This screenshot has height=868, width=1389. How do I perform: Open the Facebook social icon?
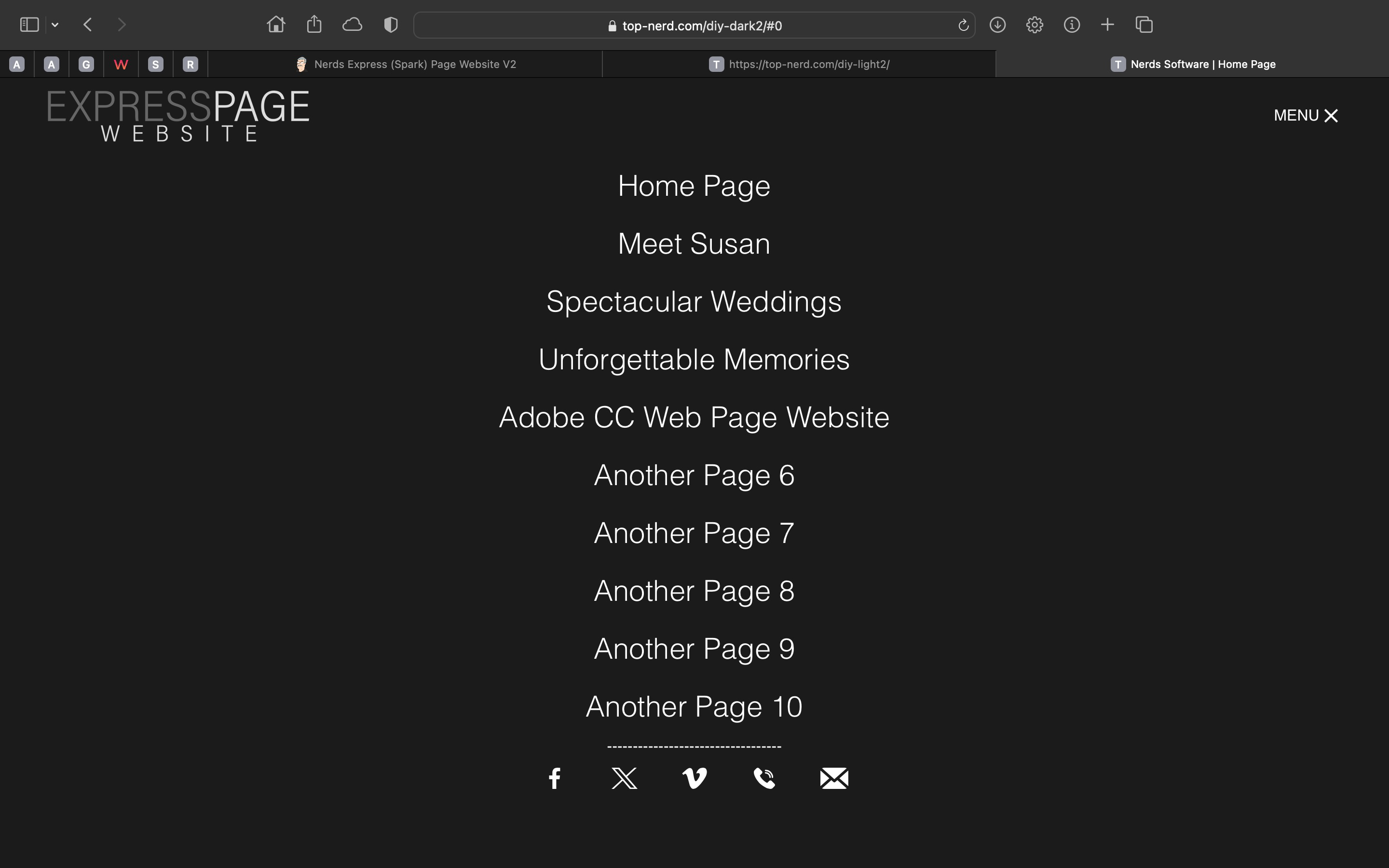[555, 778]
